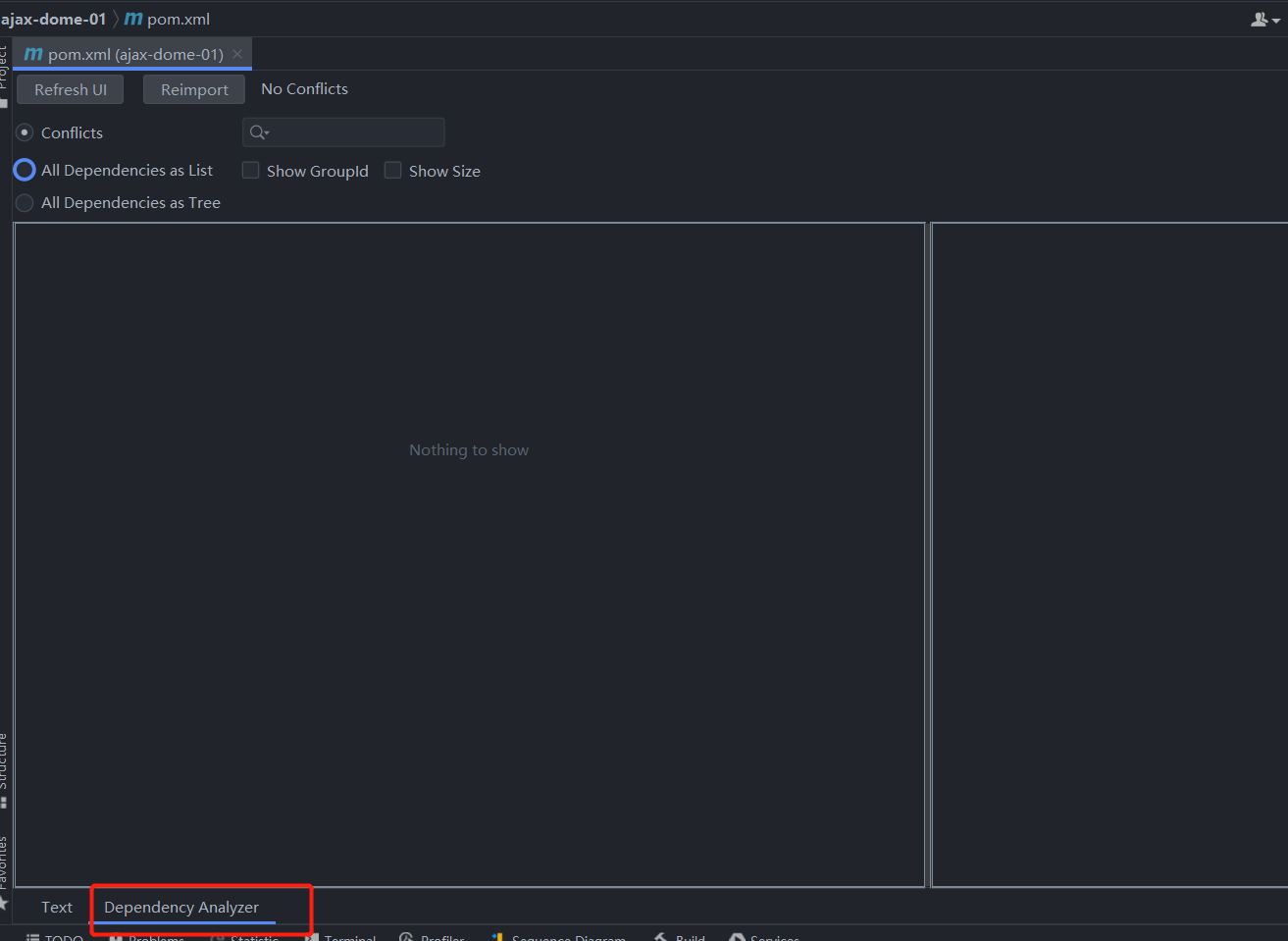The width and height of the screenshot is (1288, 941).
Task: Click the Refresh UI button
Action: point(71,89)
